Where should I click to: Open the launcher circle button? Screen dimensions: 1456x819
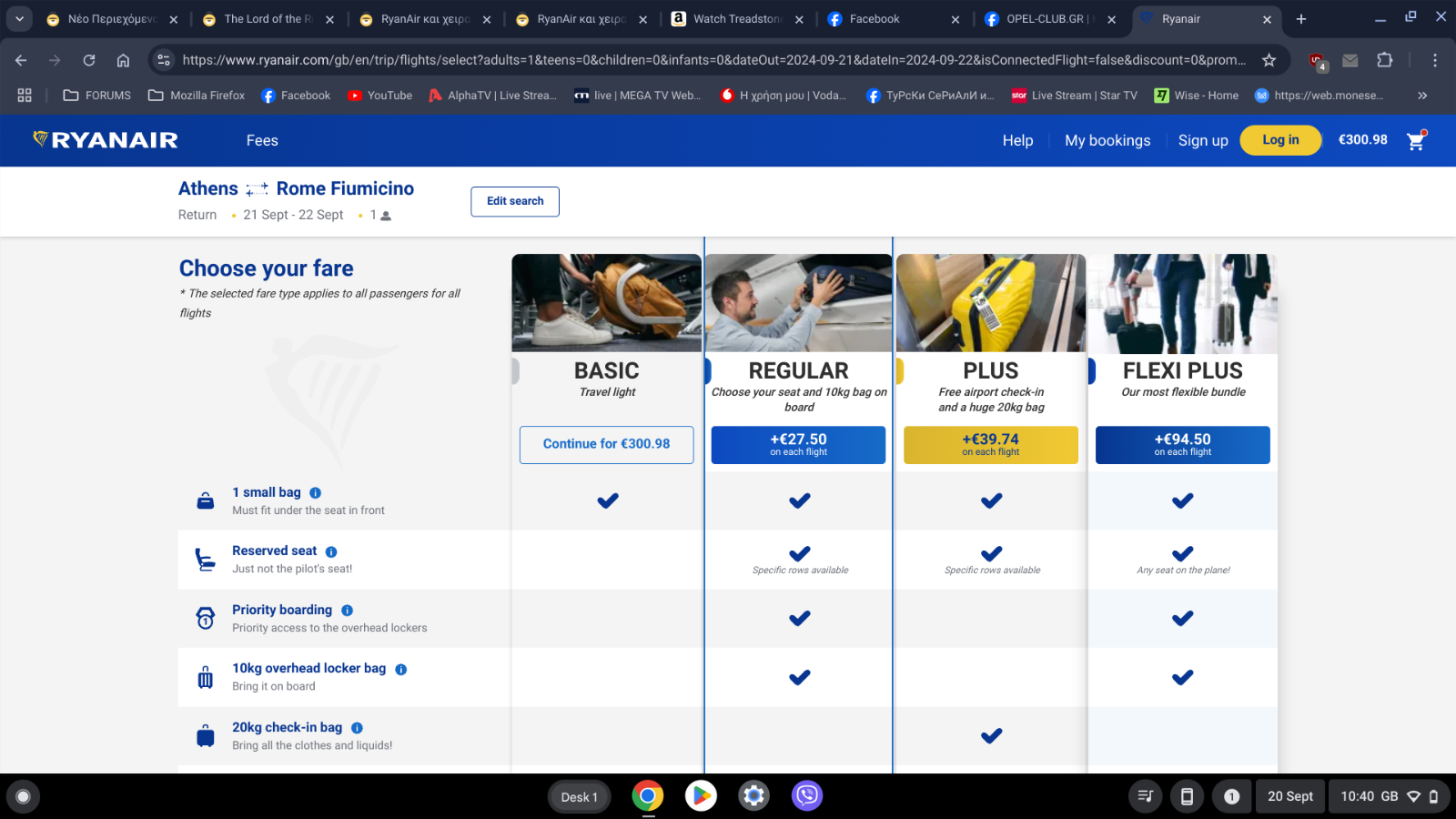[24, 797]
